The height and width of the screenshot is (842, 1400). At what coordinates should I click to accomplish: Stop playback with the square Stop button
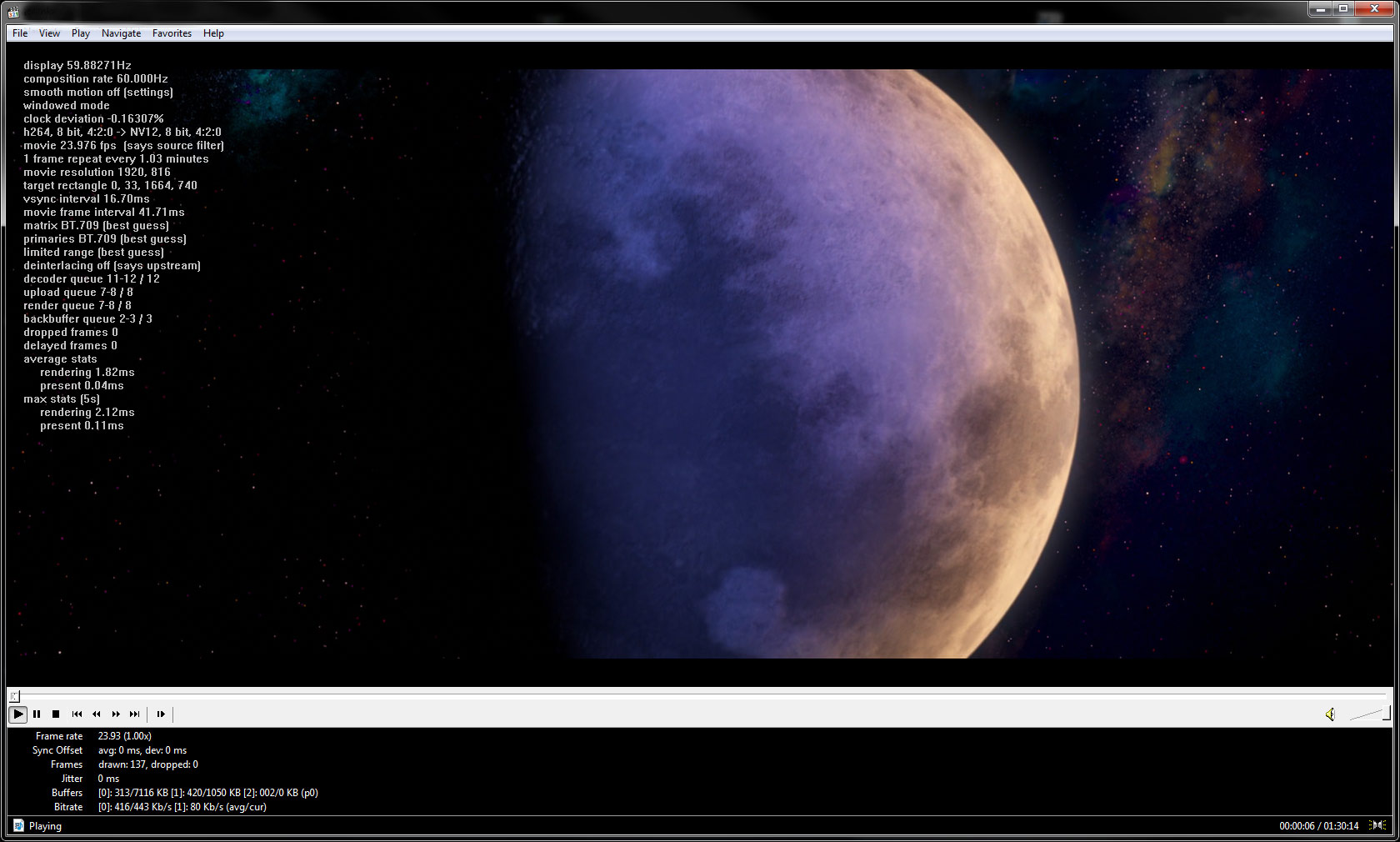tap(56, 714)
